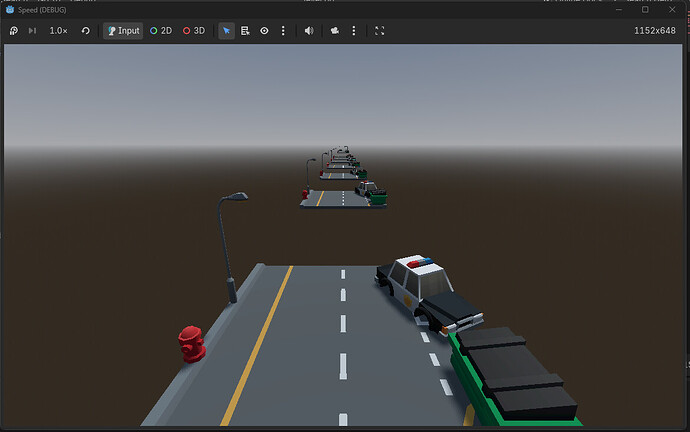
Task: Open the 1.0× game speed dropdown
Action: pos(59,31)
